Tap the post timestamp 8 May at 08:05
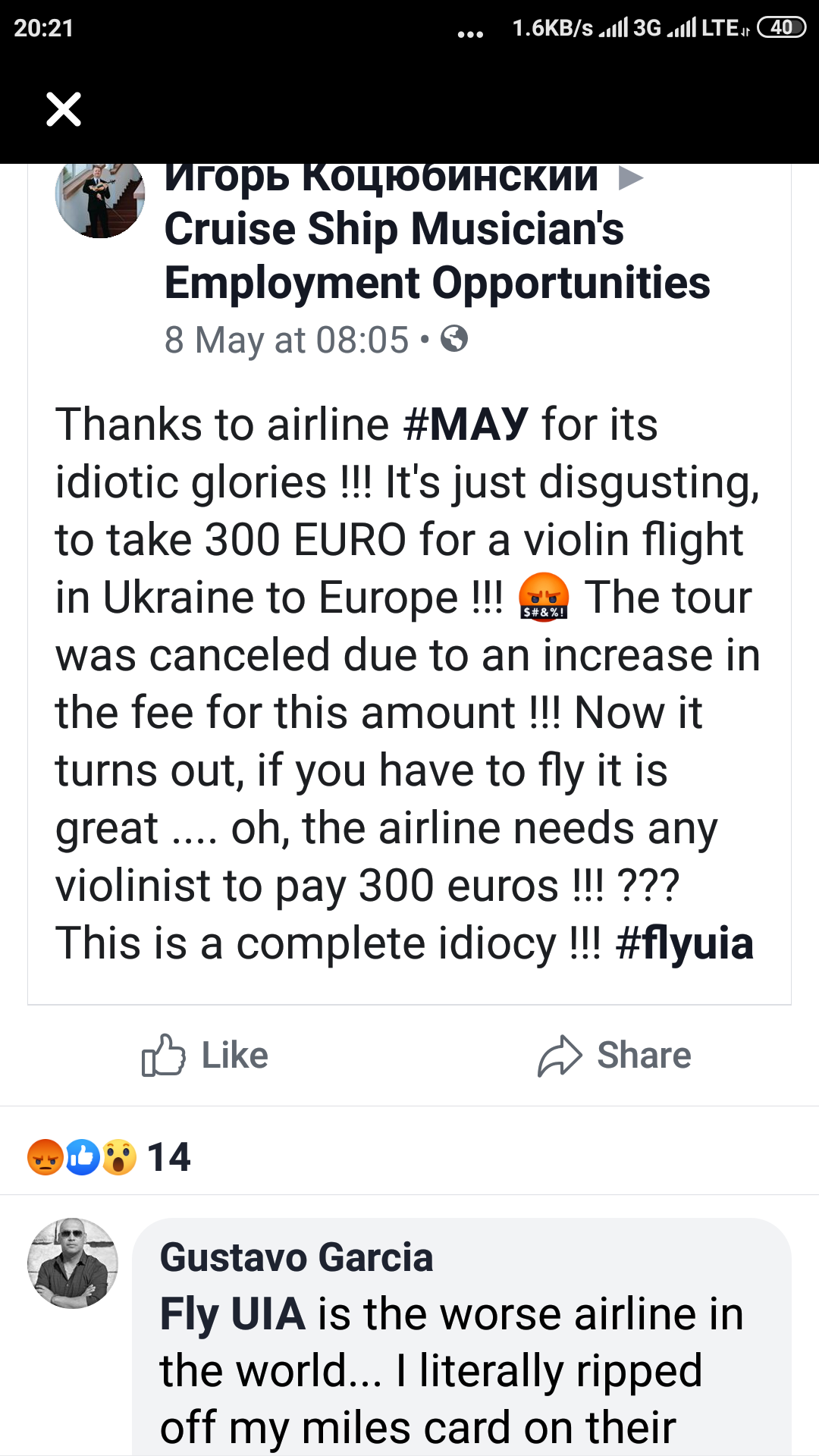819x1456 pixels. 287,340
